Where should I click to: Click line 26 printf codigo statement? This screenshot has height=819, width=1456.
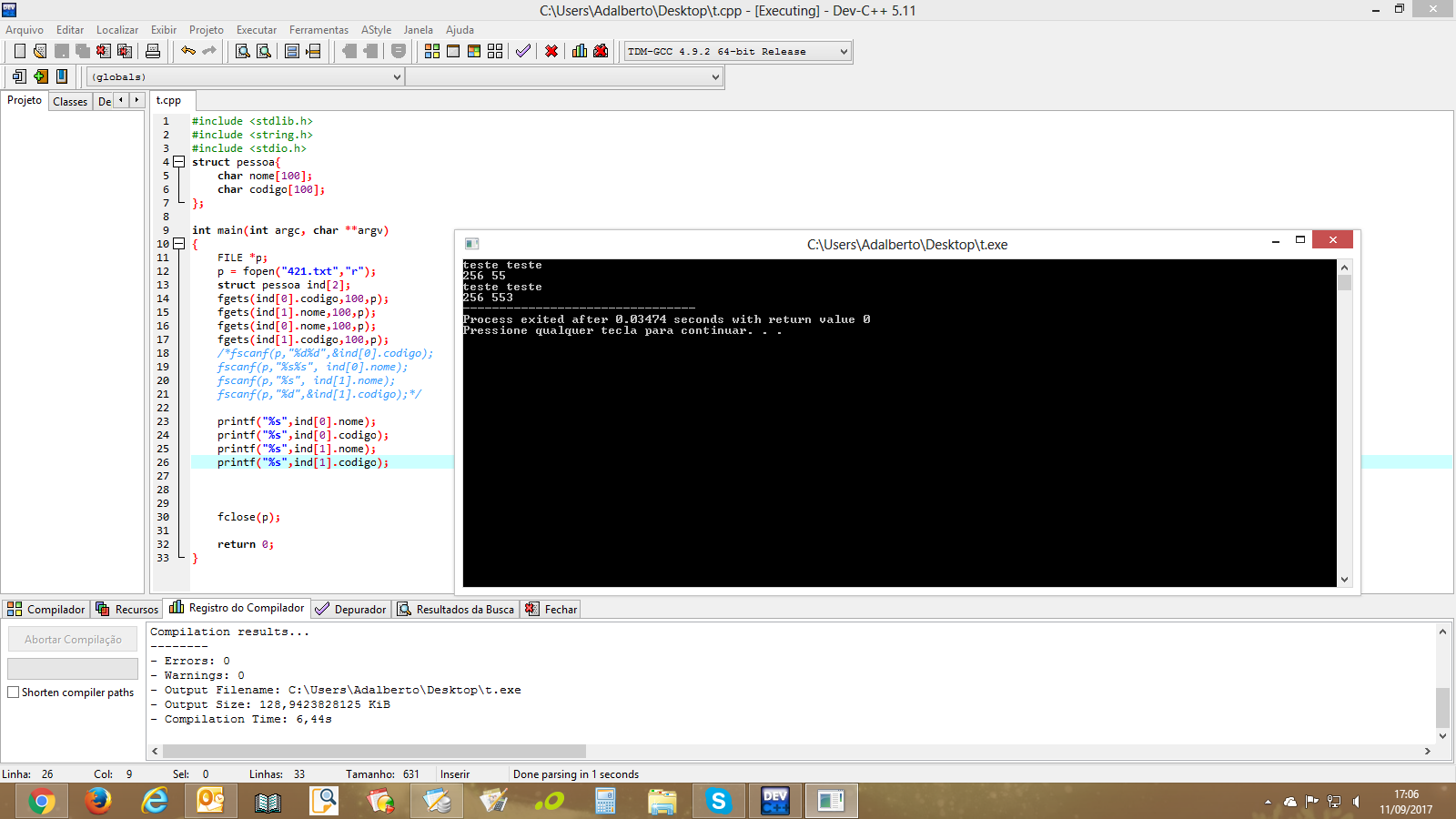(302, 462)
